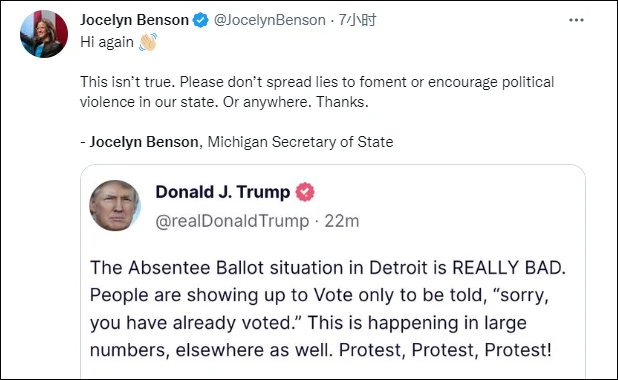618x380 pixels.
Task: Open the Jocelyn Benson display name link
Action: click(134, 20)
